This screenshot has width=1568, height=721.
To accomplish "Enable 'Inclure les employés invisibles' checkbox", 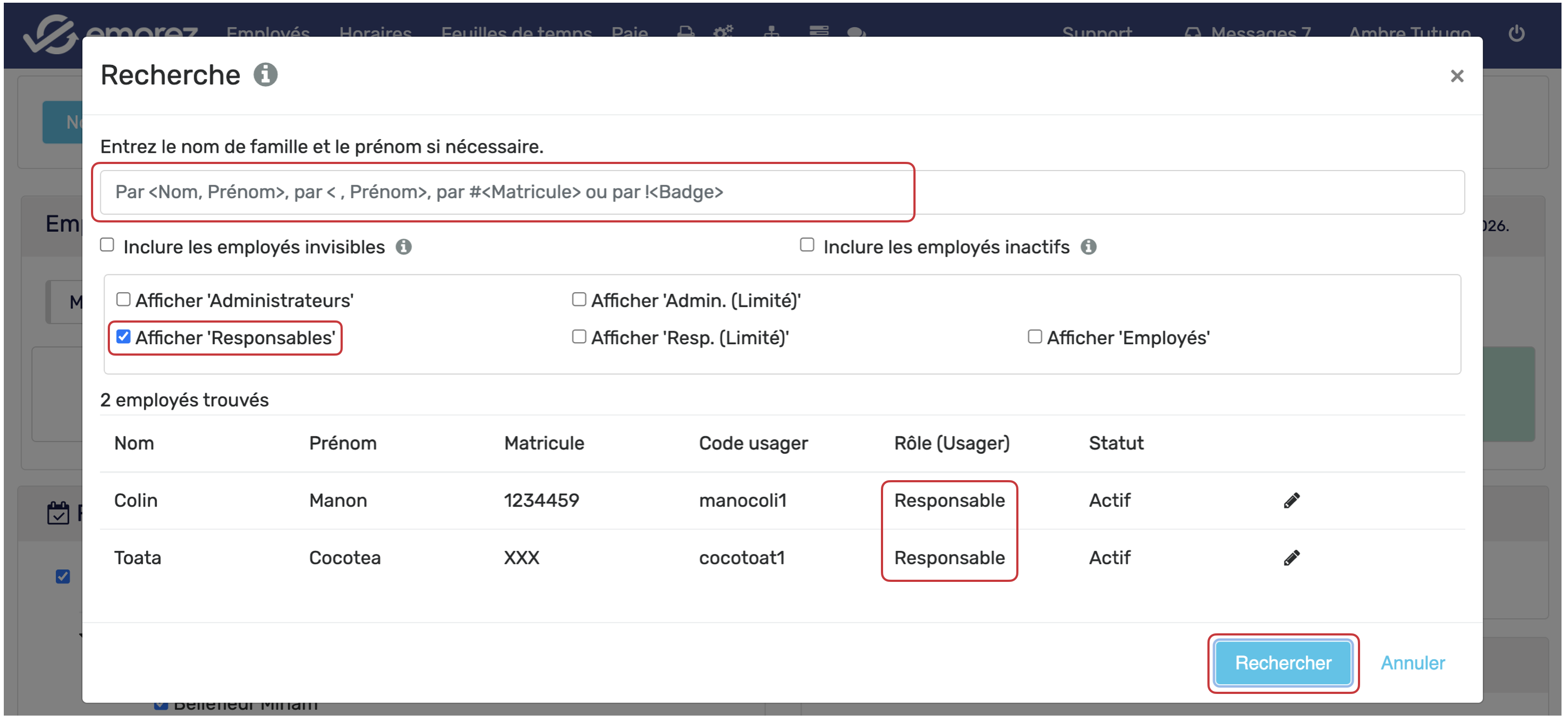I will point(108,245).
